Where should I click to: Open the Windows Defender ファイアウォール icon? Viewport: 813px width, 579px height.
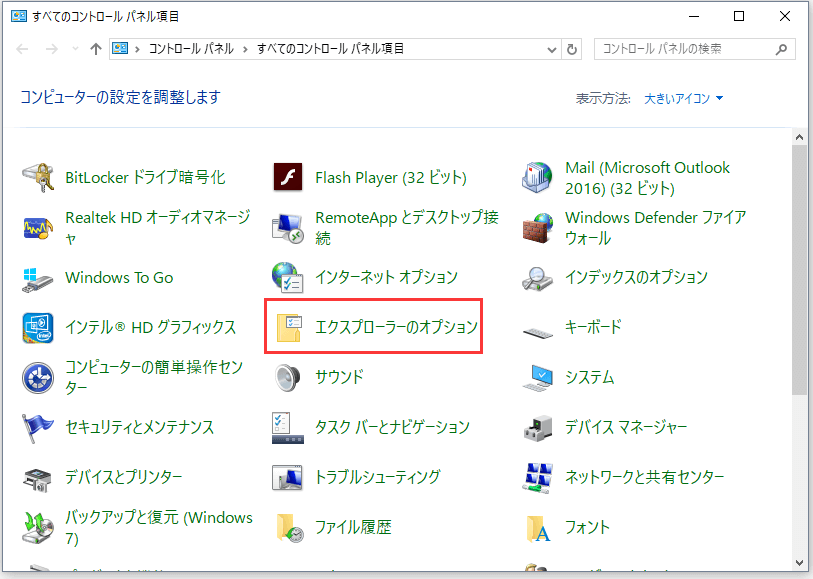click(538, 228)
